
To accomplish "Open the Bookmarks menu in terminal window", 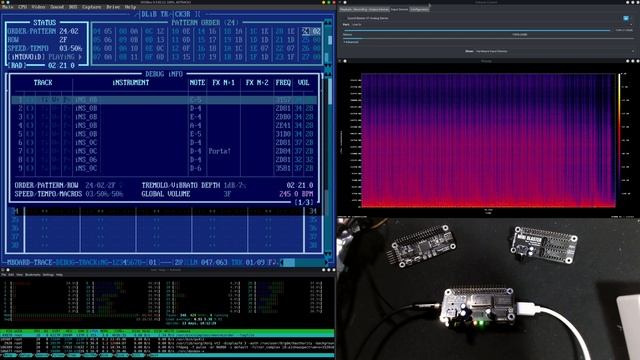I will click(33, 275).
